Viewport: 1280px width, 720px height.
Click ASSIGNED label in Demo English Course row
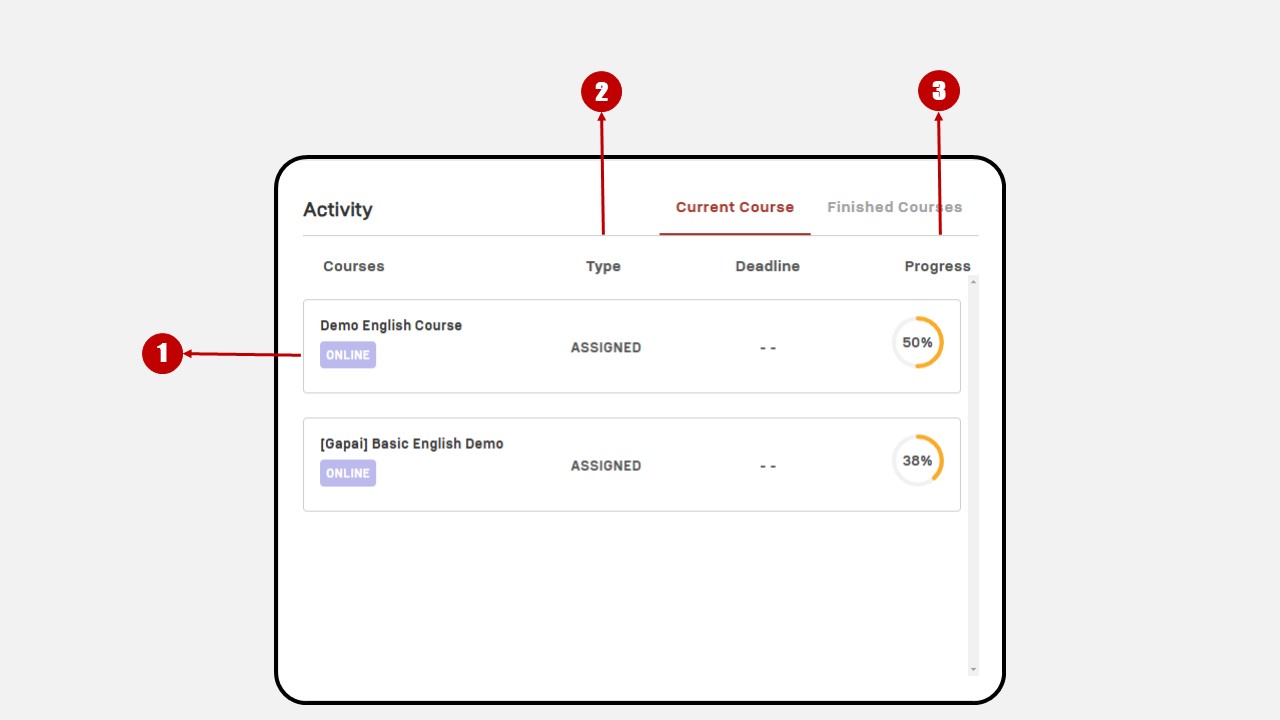pyautogui.click(x=606, y=347)
